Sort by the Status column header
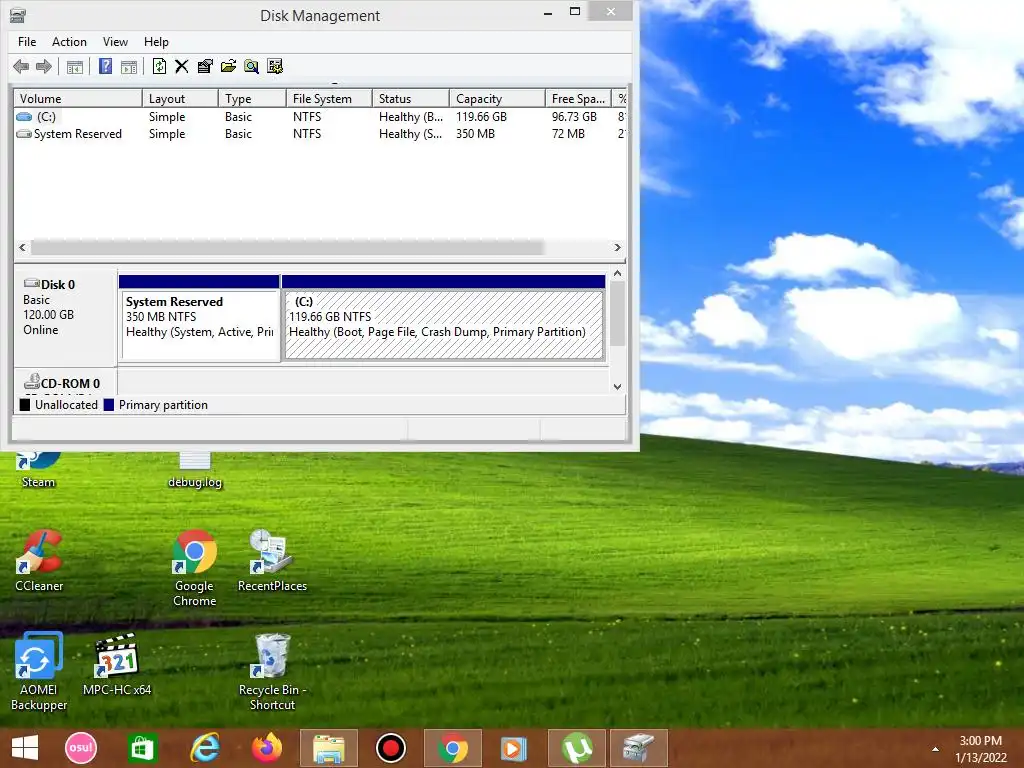 411,99
